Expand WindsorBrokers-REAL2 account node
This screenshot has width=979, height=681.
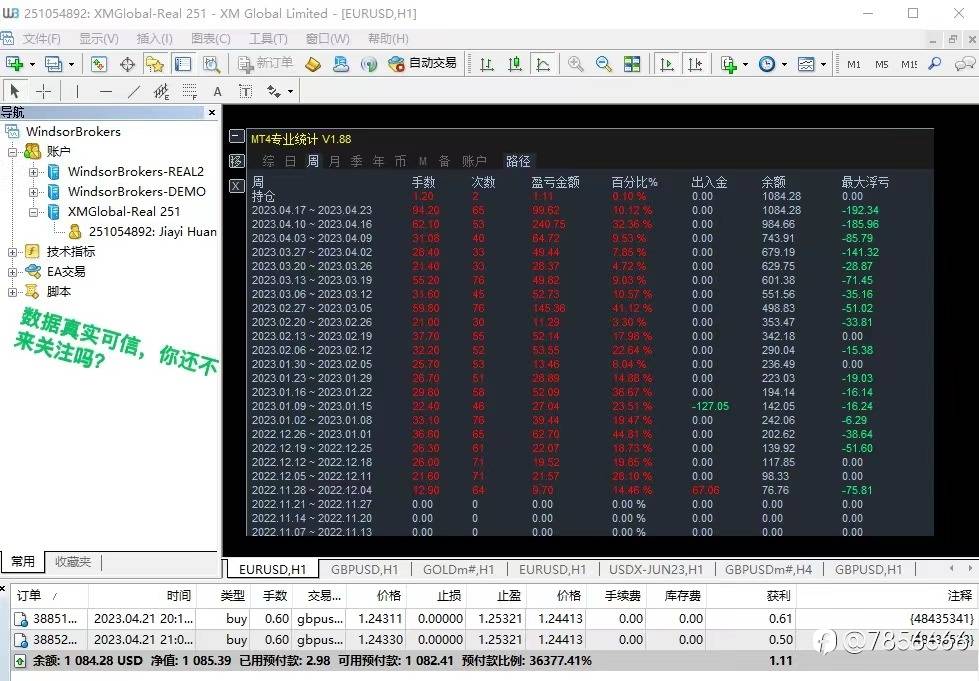(33, 172)
